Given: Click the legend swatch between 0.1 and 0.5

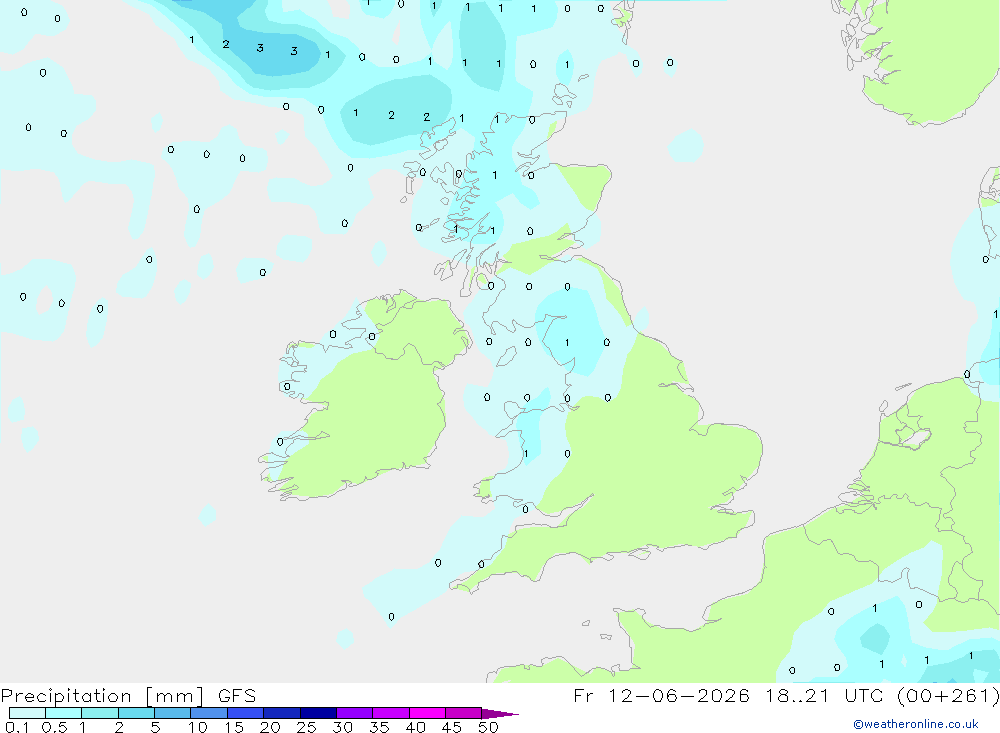Looking at the screenshot, I should click(x=27, y=713).
